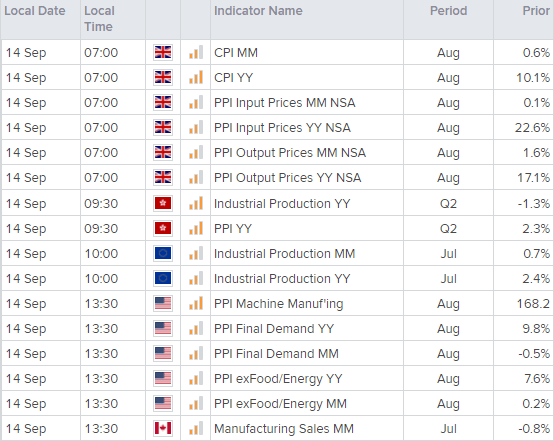
Task: Select the PPI Machine Manuf'ing indicator
Action: coord(278,304)
